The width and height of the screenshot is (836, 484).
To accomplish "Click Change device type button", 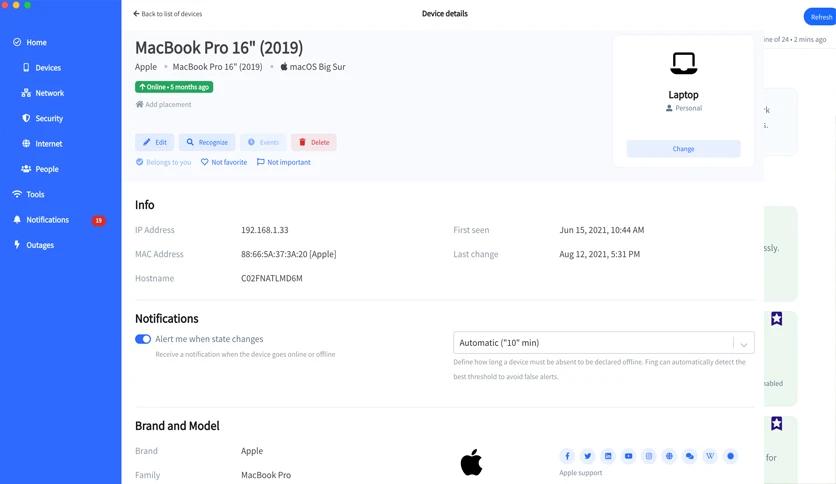I will [x=684, y=149].
